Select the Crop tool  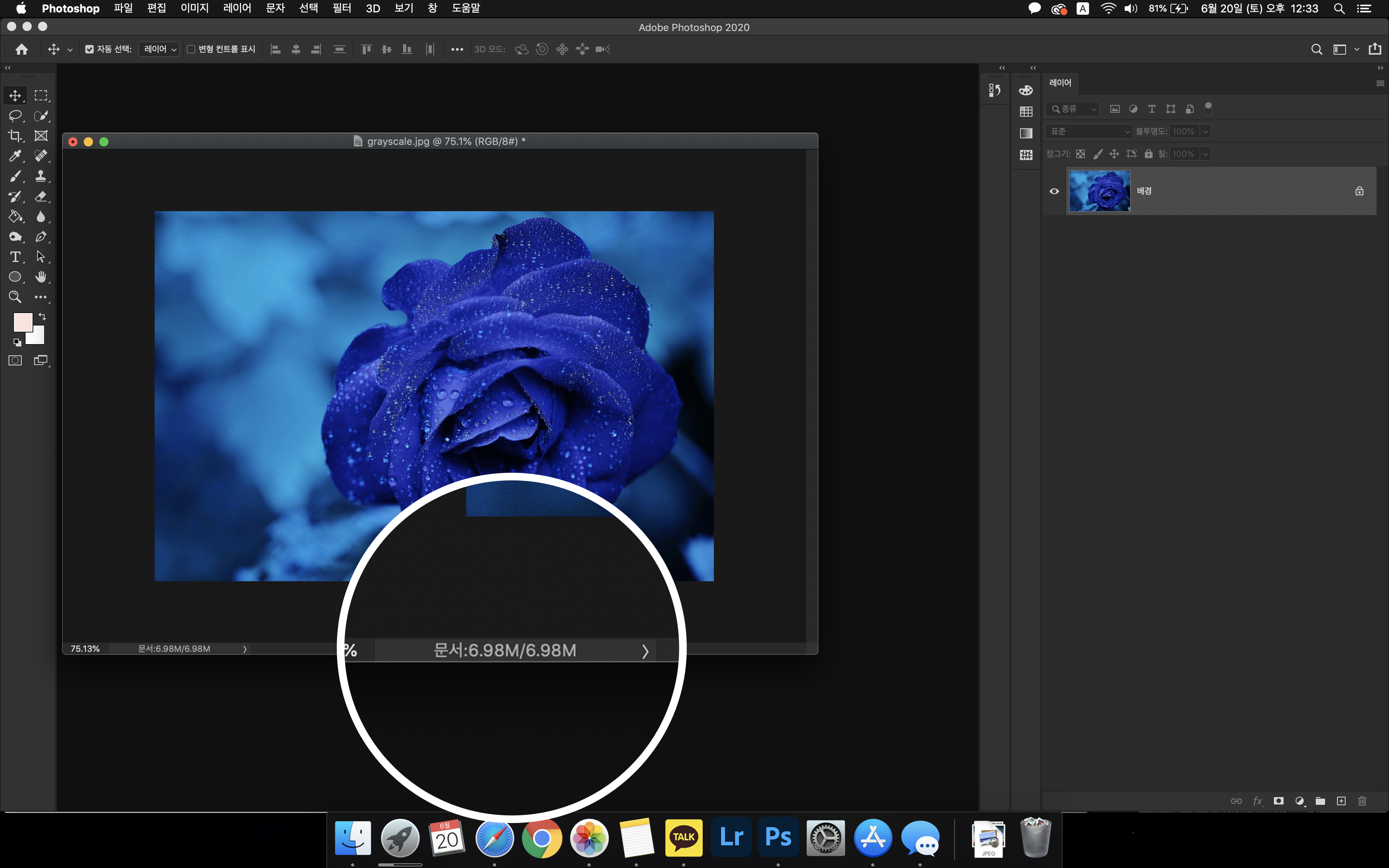[x=15, y=136]
